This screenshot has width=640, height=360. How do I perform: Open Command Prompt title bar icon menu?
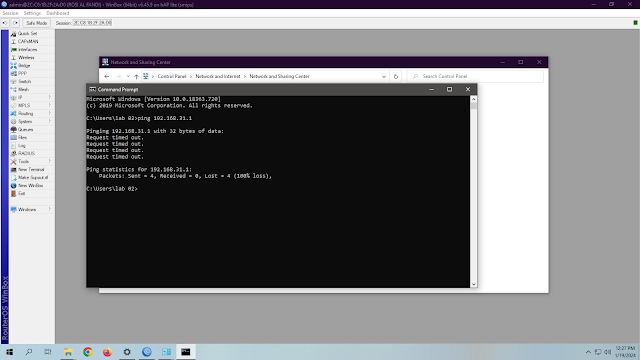pyautogui.click(x=92, y=89)
